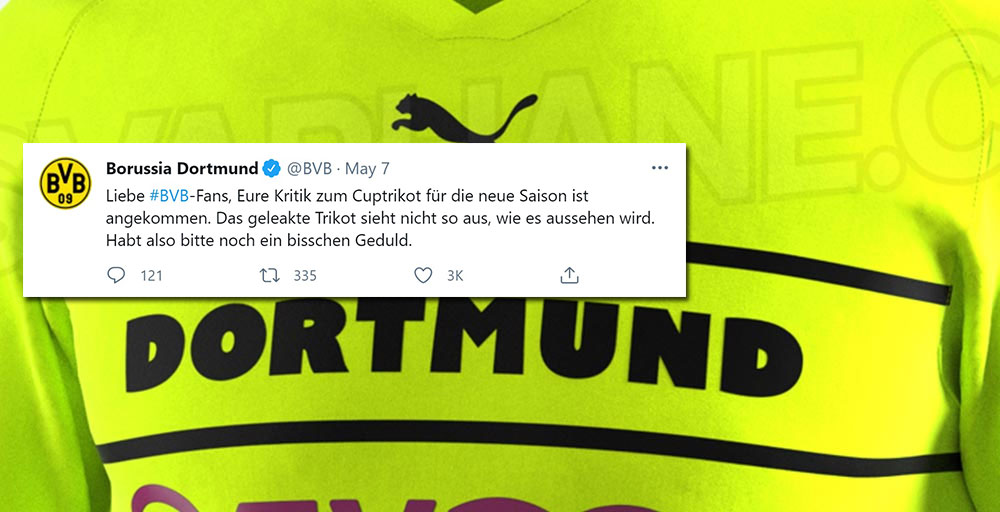Like the tweet with heart icon
1000x512 pixels.
pyautogui.click(x=423, y=275)
